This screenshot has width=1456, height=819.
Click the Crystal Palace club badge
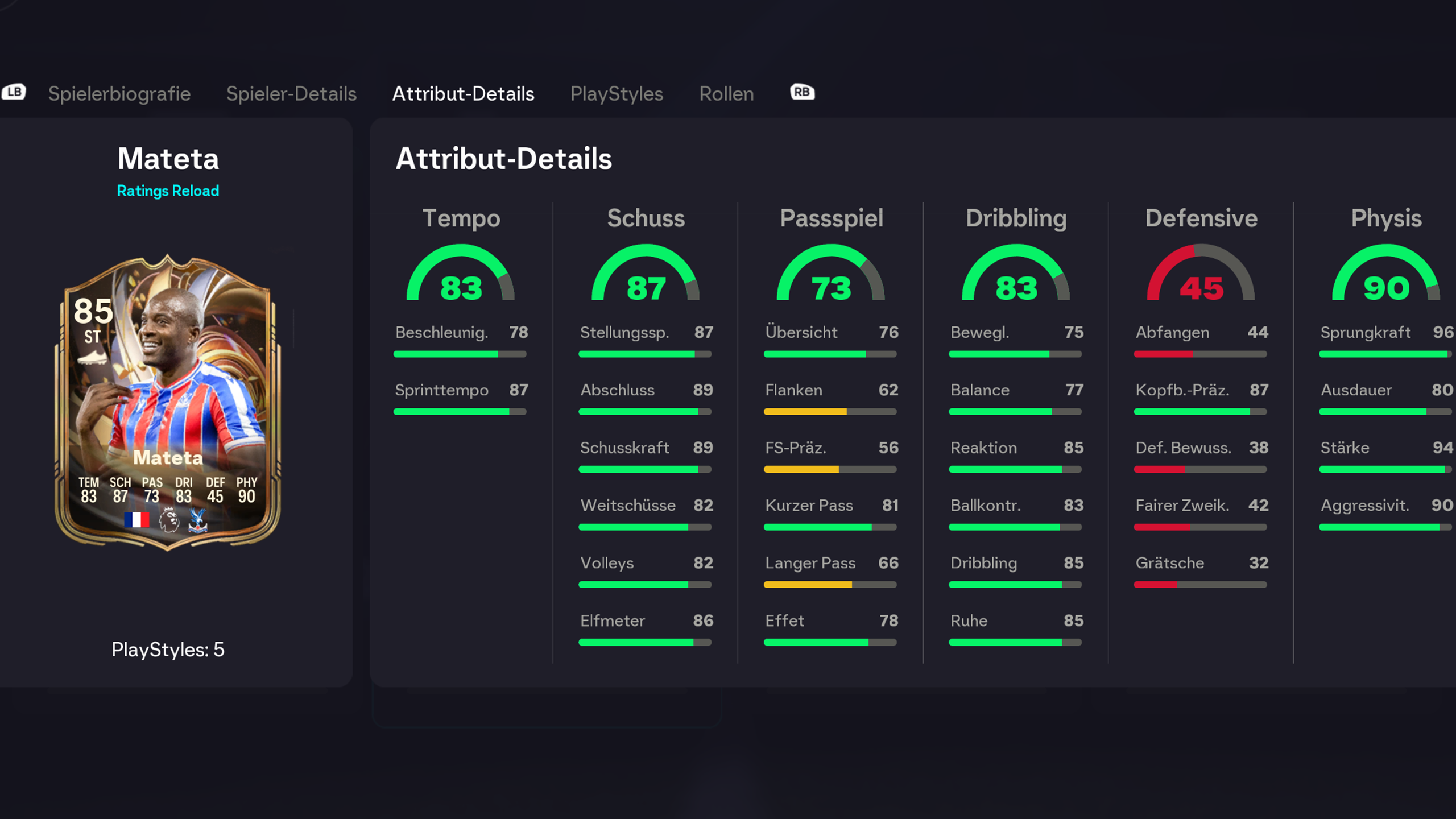point(197,520)
